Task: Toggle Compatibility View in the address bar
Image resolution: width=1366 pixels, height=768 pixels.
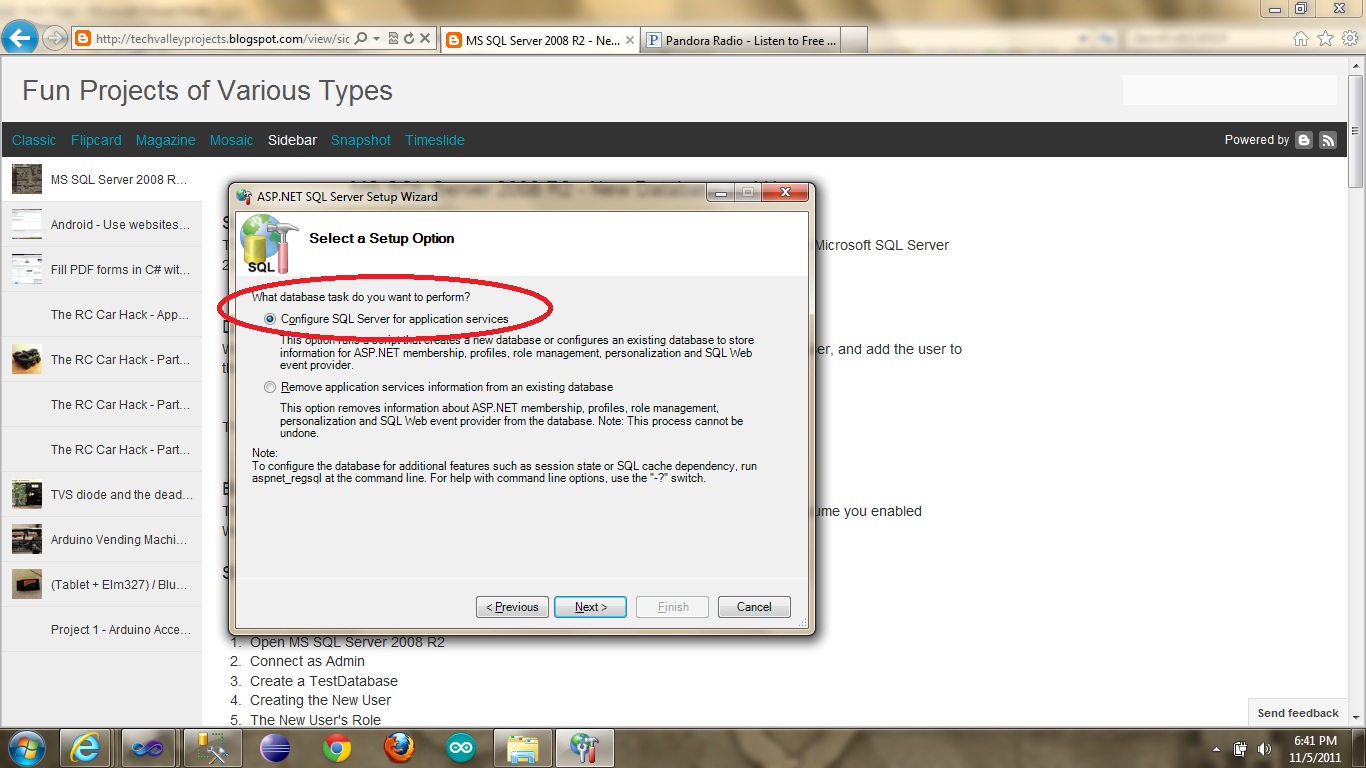Action: click(x=395, y=40)
